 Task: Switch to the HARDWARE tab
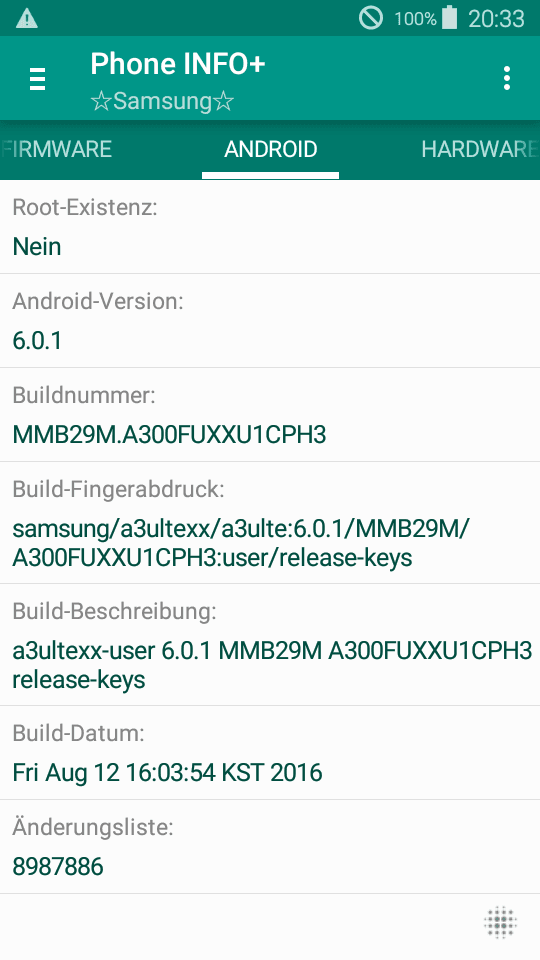pyautogui.click(x=480, y=149)
